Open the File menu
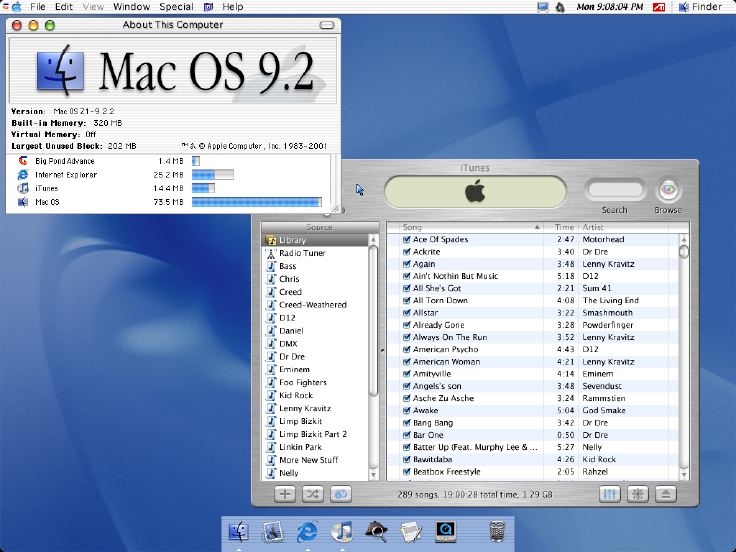The image size is (736, 552). (37, 7)
